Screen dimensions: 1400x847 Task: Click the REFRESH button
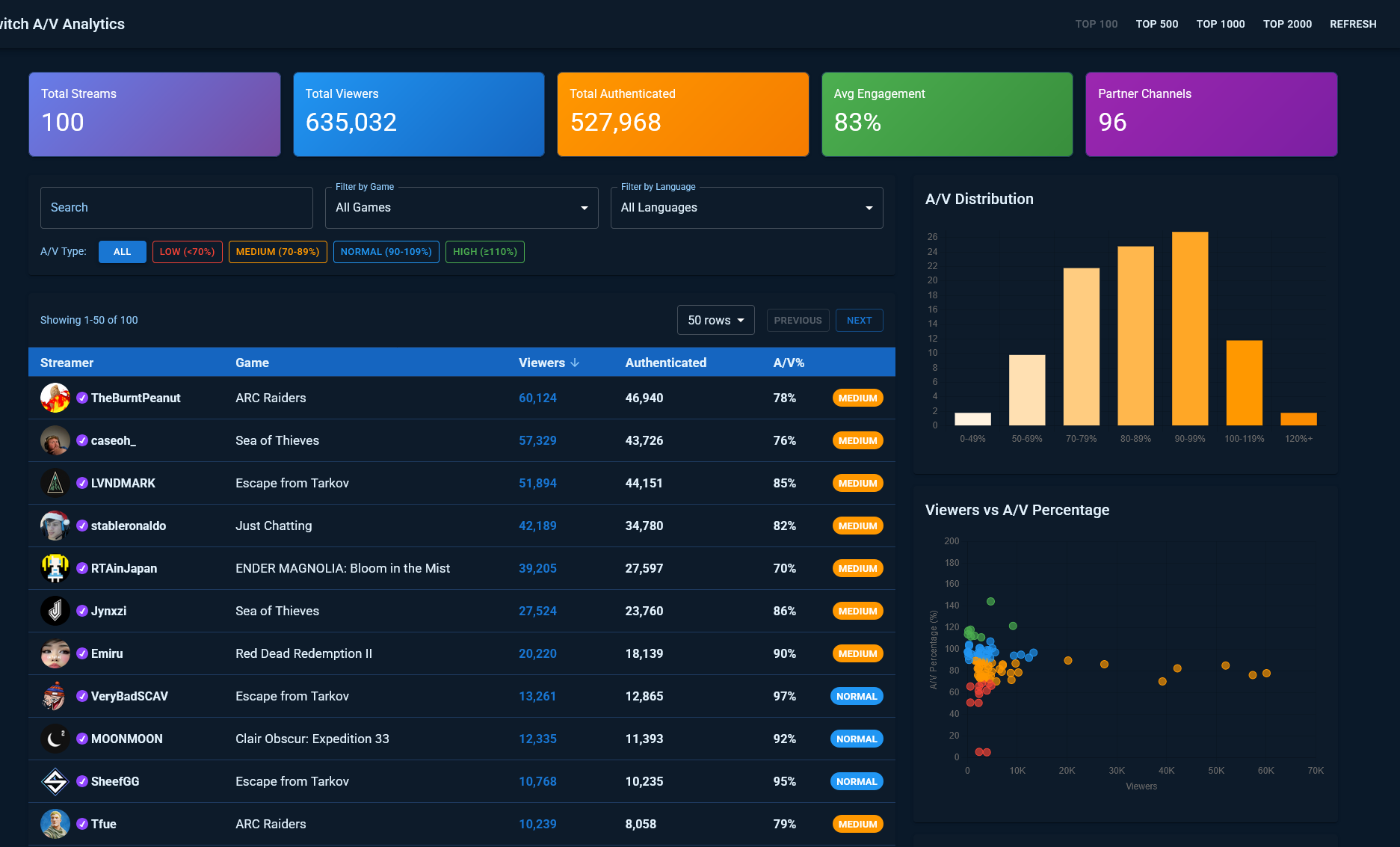click(1353, 24)
